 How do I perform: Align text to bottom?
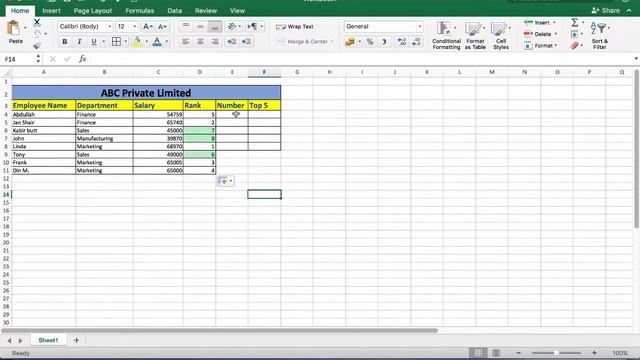point(215,27)
